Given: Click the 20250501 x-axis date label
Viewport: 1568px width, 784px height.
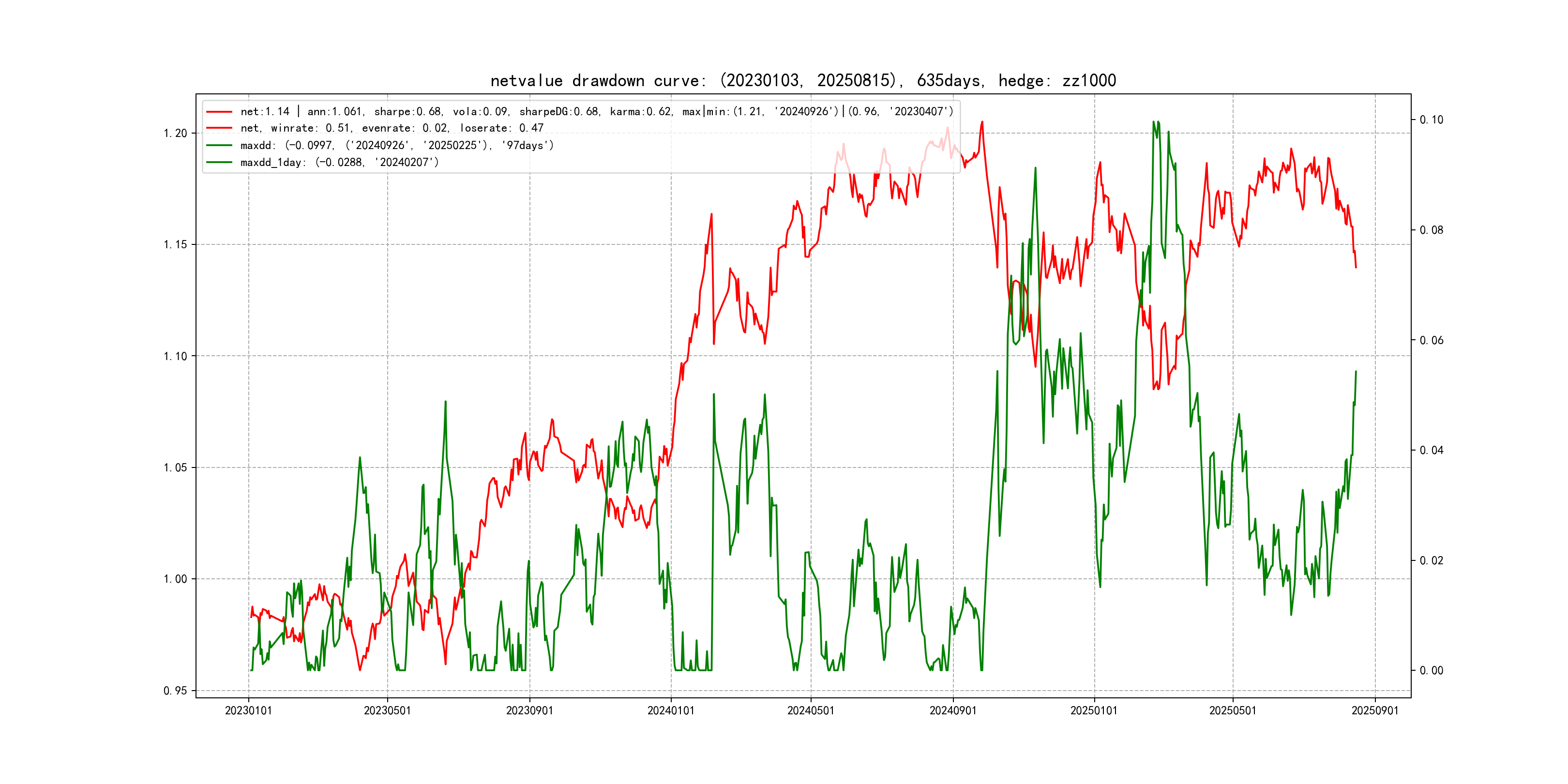Looking at the screenshot, I should tap(1233, 711).
